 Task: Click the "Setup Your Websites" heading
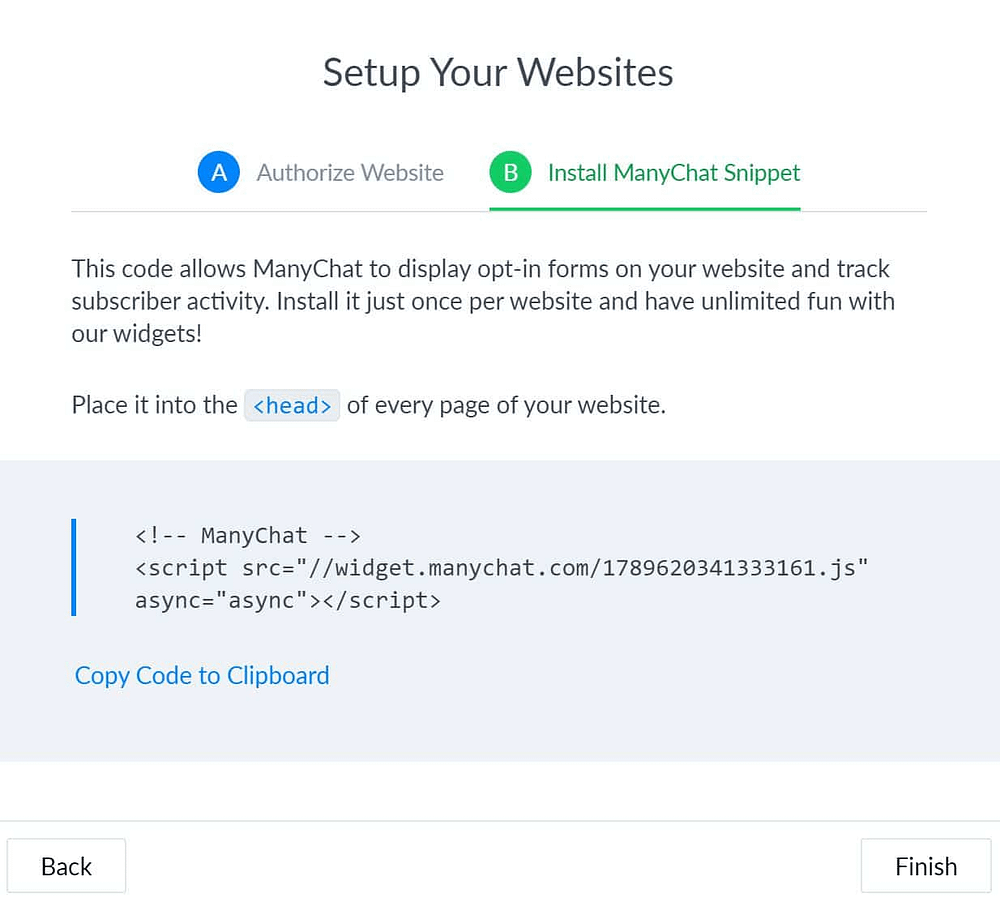coord(498,72)
